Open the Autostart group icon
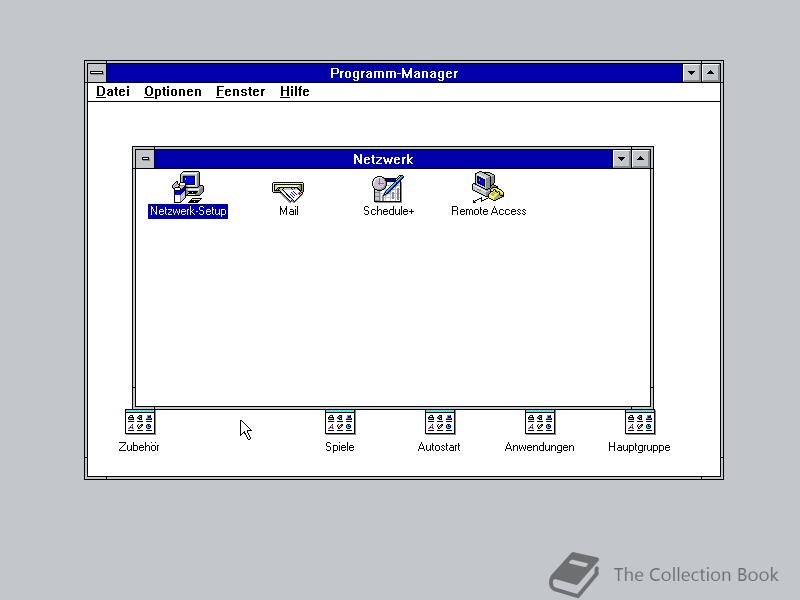Screen dimensions: 800x600 440,422
